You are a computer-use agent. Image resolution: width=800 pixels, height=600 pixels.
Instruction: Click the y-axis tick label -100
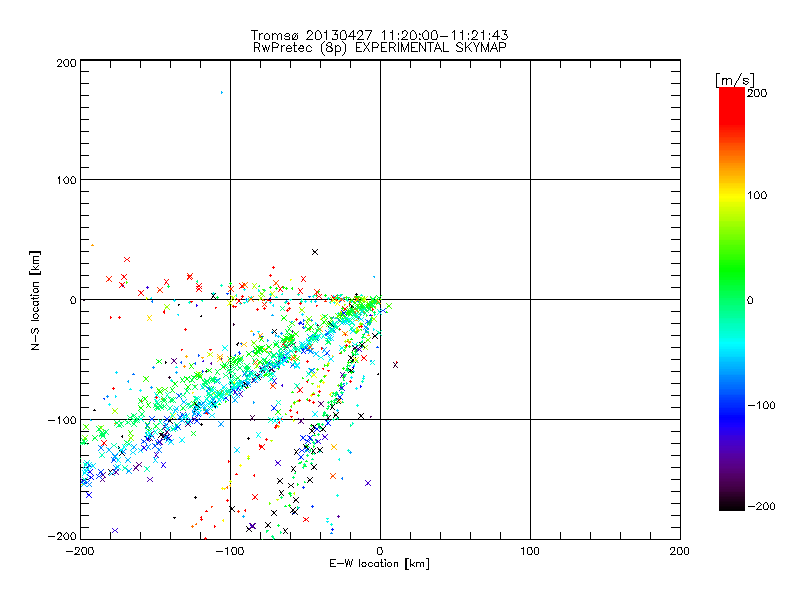[x=62, y=420]
